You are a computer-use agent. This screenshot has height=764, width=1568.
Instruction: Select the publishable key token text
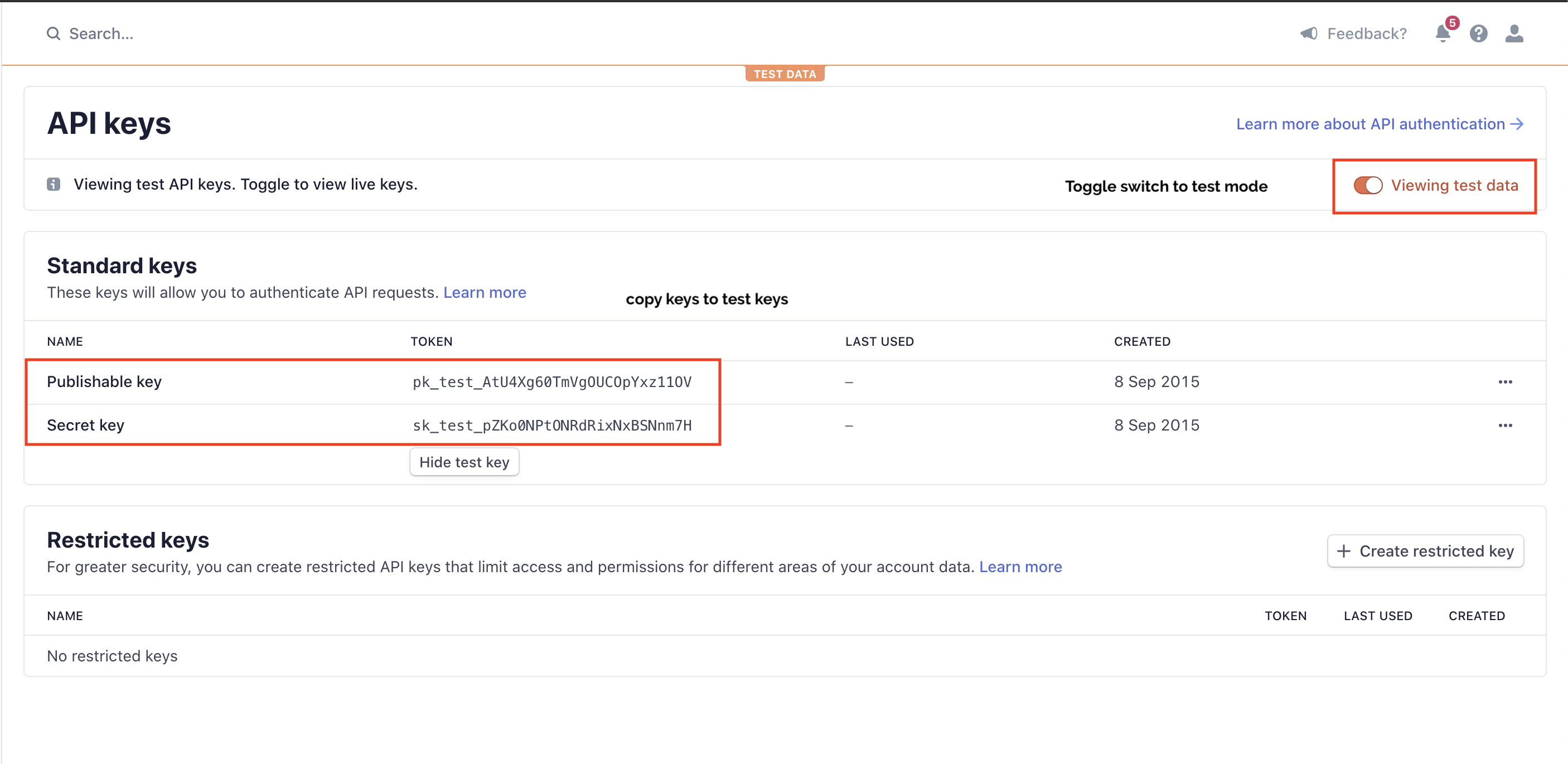coord(551,381)
